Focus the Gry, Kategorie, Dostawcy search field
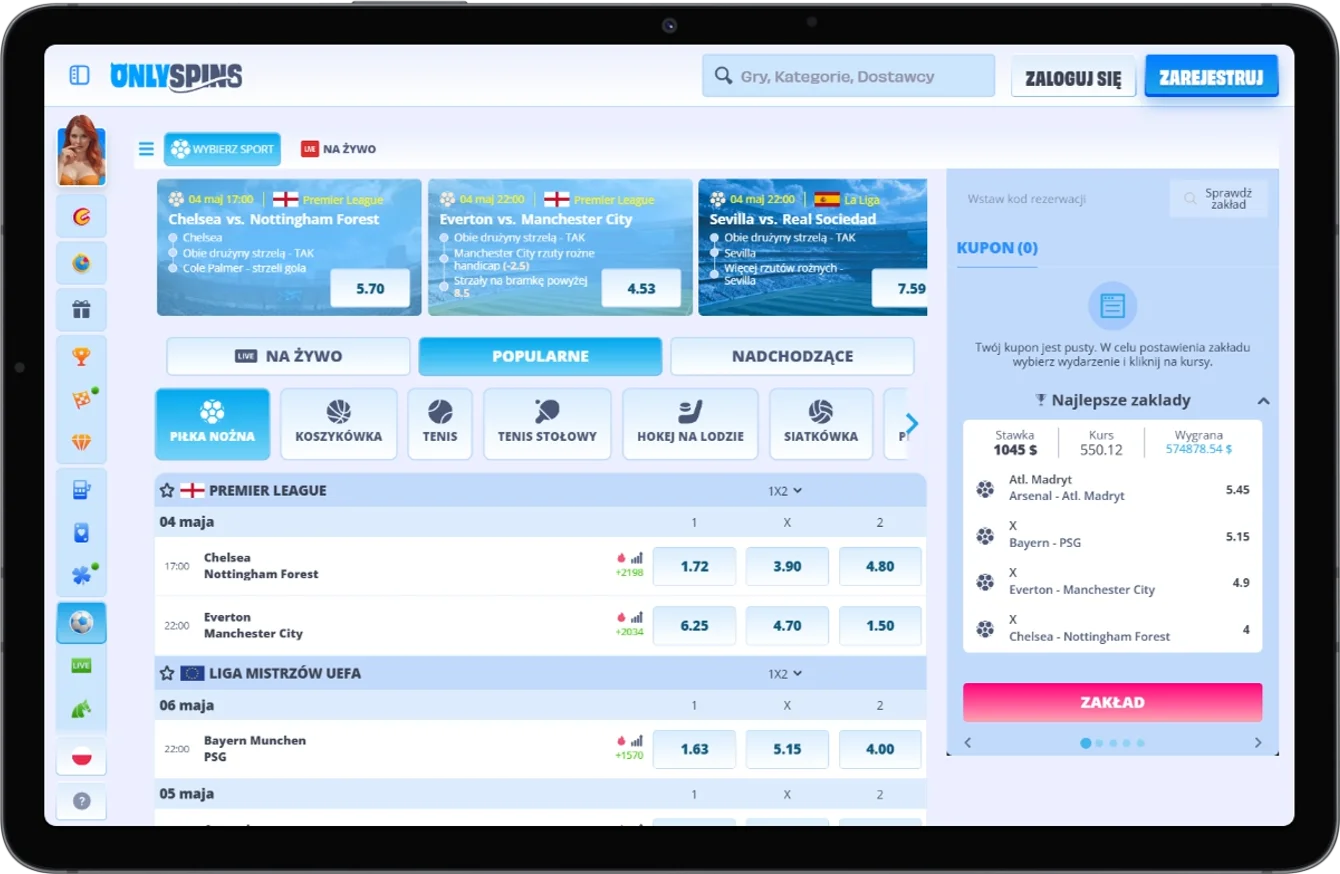Image resolution: width=1340 pixels, height=874 pixels. click(849, 76)
